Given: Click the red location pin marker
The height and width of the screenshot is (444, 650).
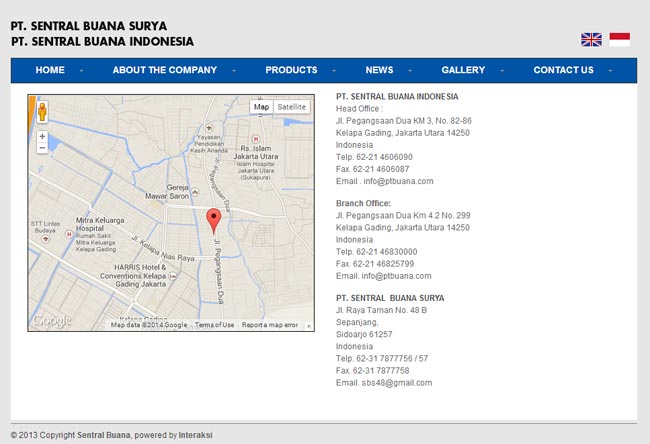Looking at the screenshot, I should tap(213, 221).
